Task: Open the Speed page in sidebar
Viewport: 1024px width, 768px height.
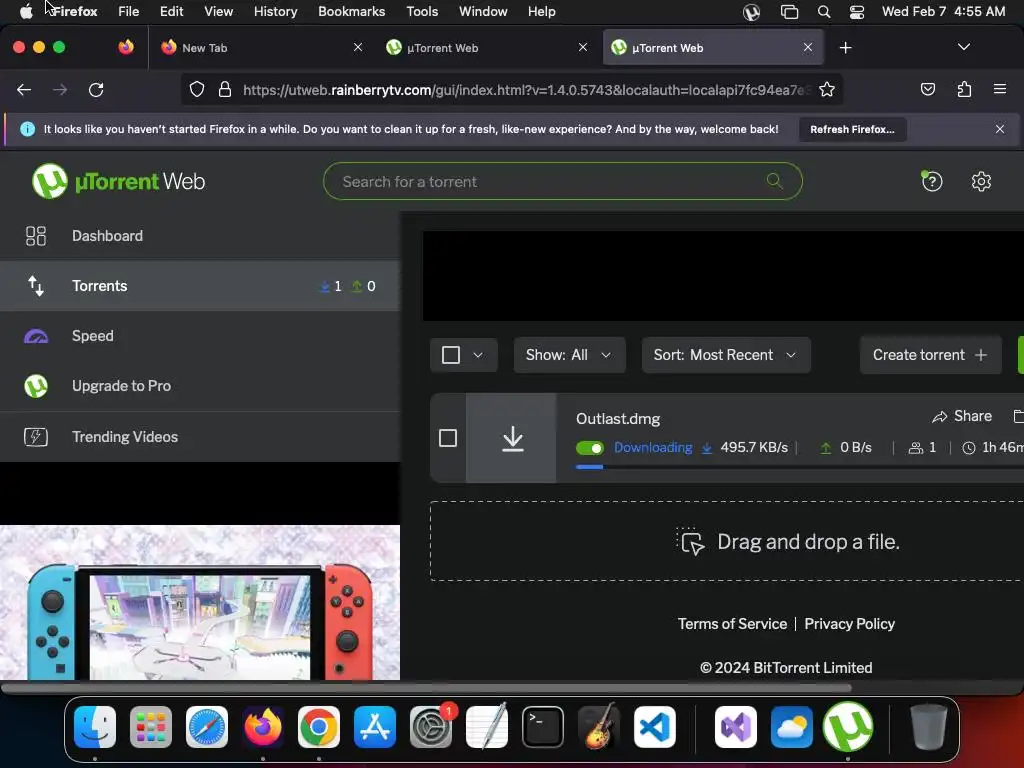Action: (200, 336)
